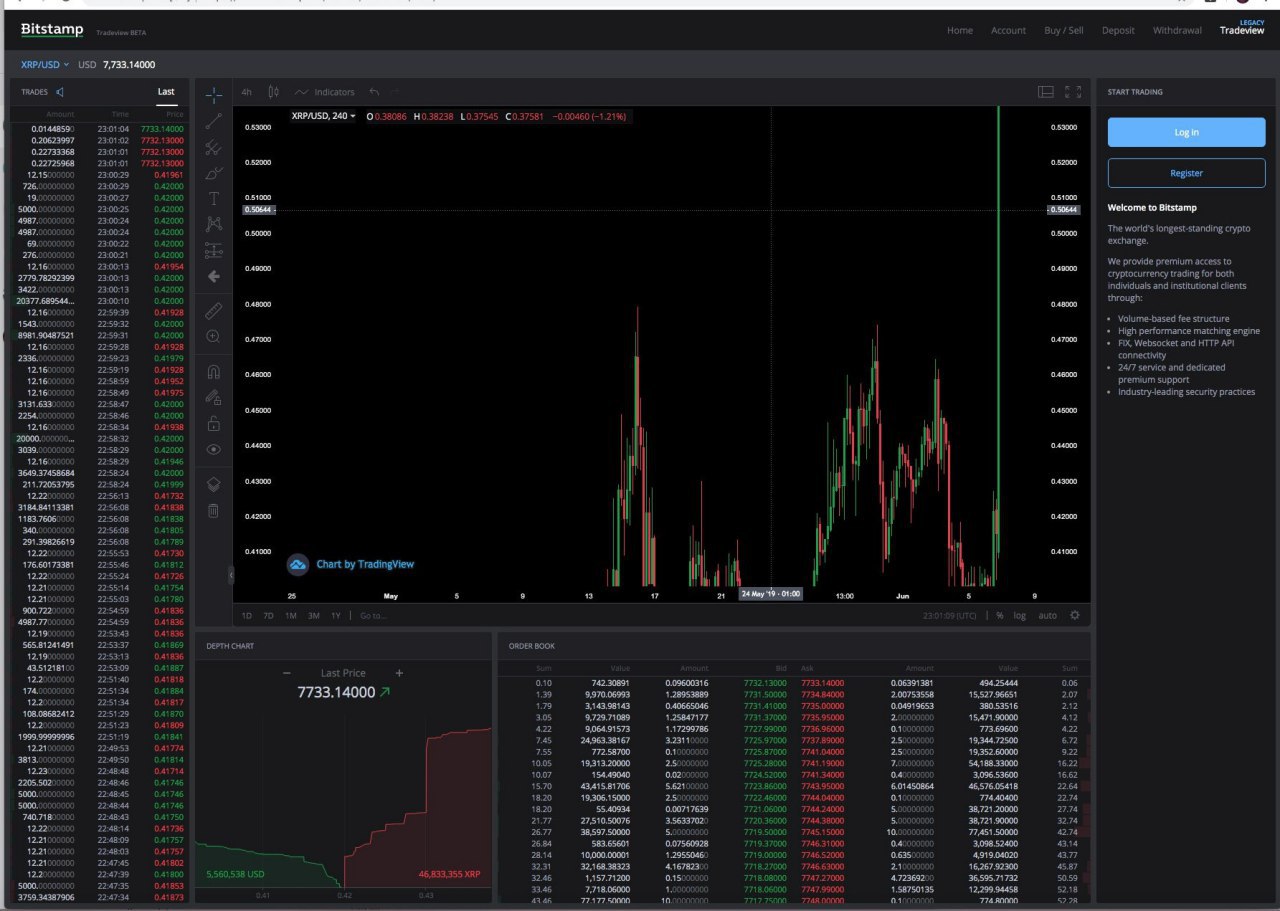1280x911 pixels.
Task: Open the 4h interval selector
Action: [246, 92]
